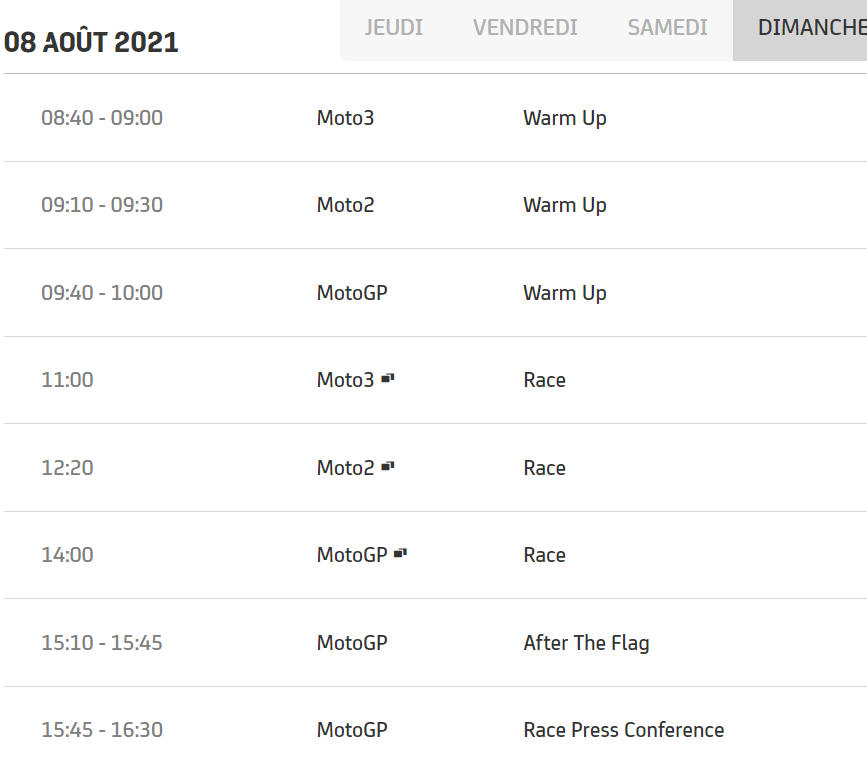Open the After The Flag session
Image resolution: width=867 pixels, height=763 pixels.
tap(586, 643)
